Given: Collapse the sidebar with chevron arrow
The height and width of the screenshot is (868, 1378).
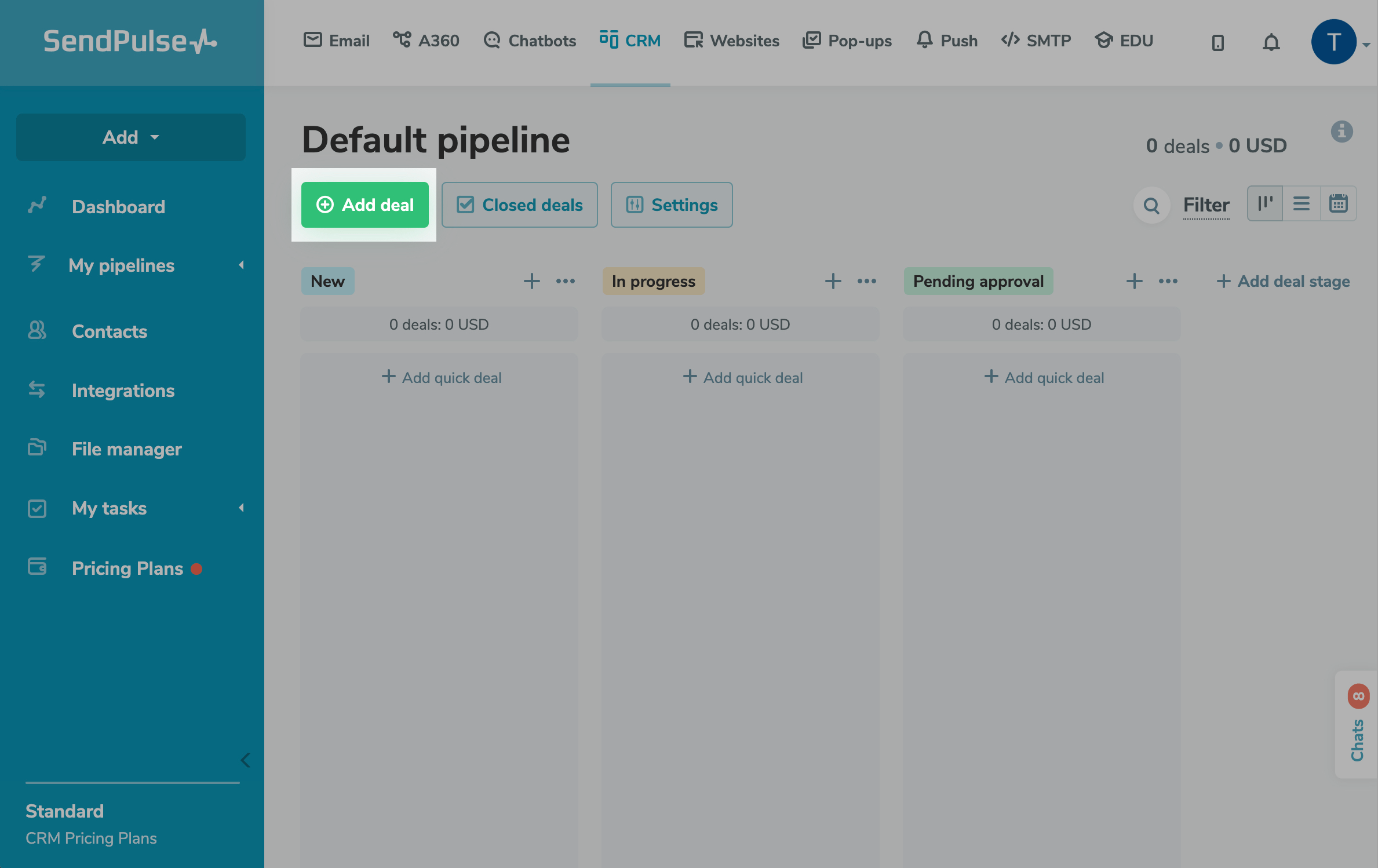Looking at the screenshot, I should tap(246, 760).
